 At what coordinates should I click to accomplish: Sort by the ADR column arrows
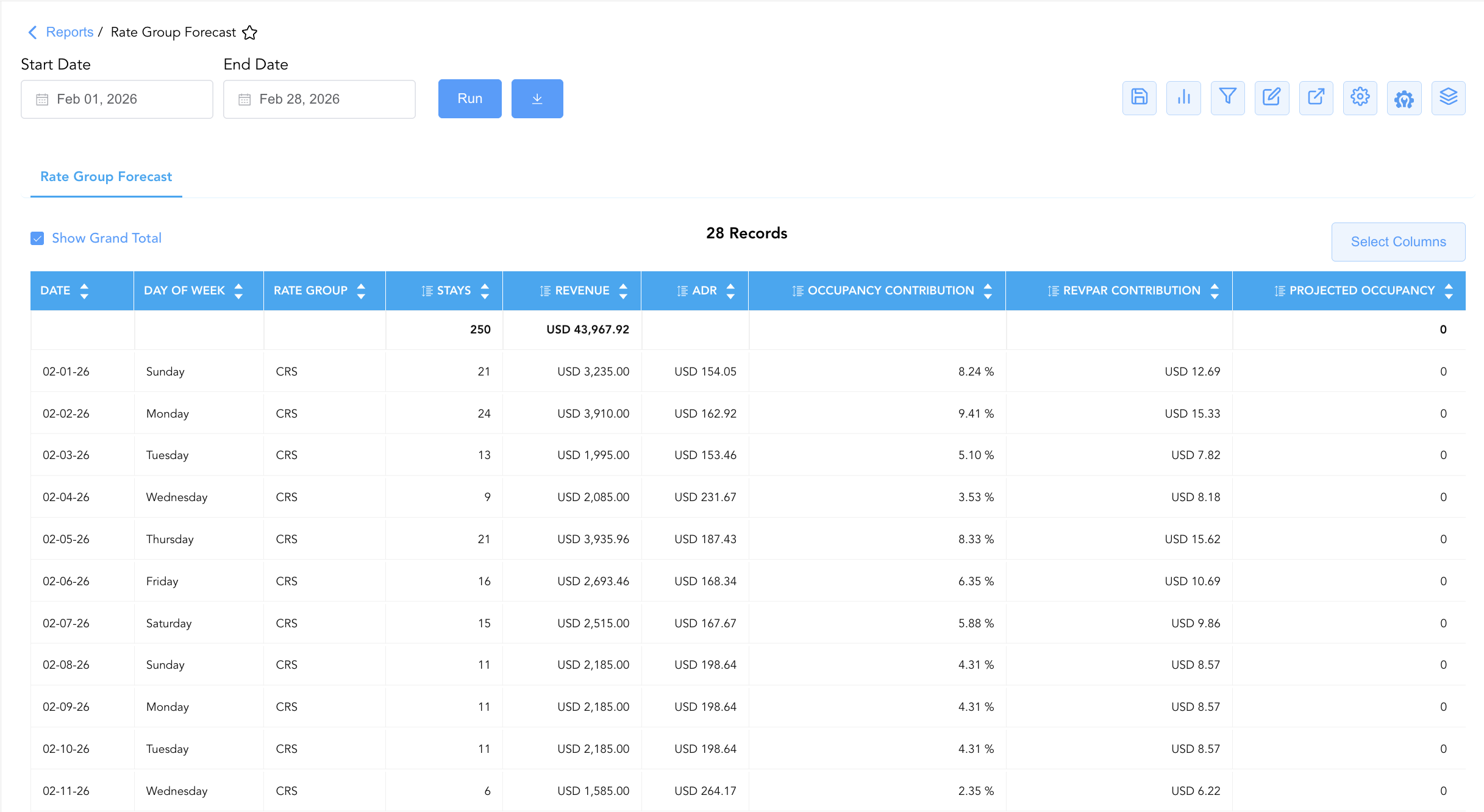(x=730, y=291)
